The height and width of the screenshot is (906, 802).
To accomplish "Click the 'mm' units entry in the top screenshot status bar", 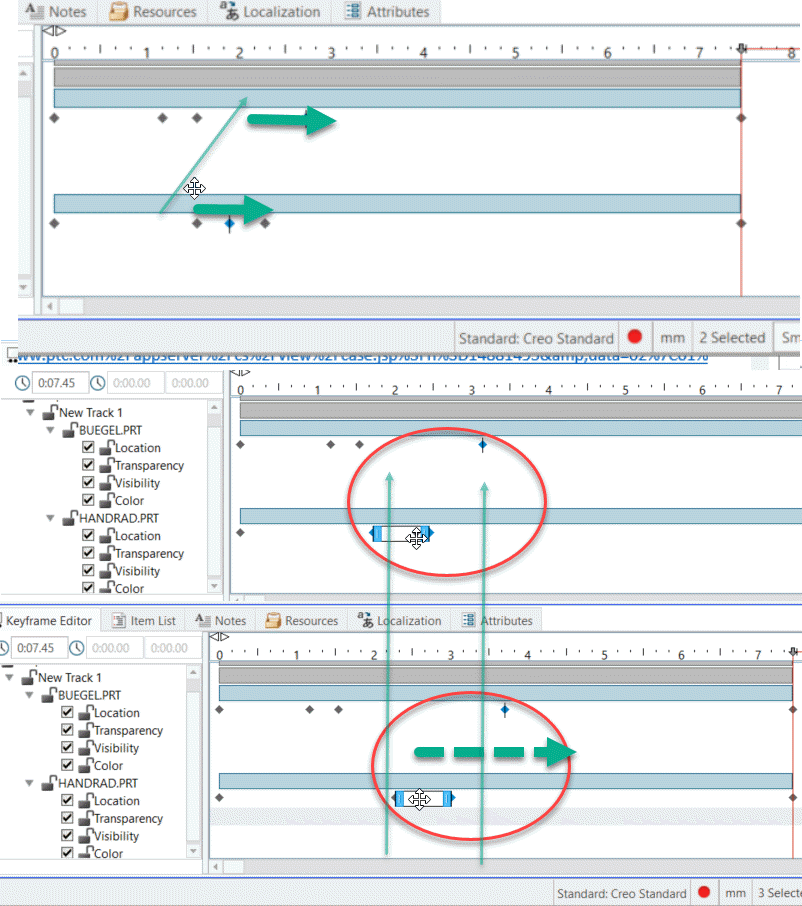I will (x=673, y=338).
